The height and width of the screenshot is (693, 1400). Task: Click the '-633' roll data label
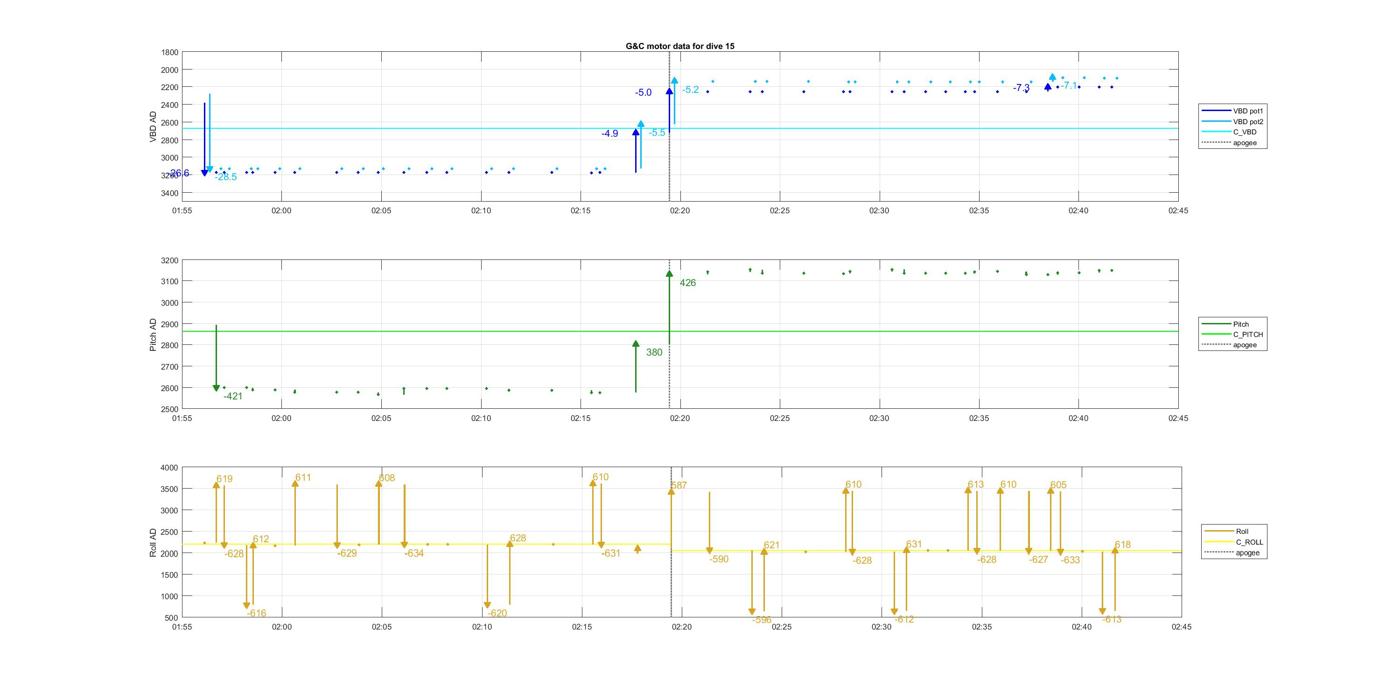(1071, 560)
